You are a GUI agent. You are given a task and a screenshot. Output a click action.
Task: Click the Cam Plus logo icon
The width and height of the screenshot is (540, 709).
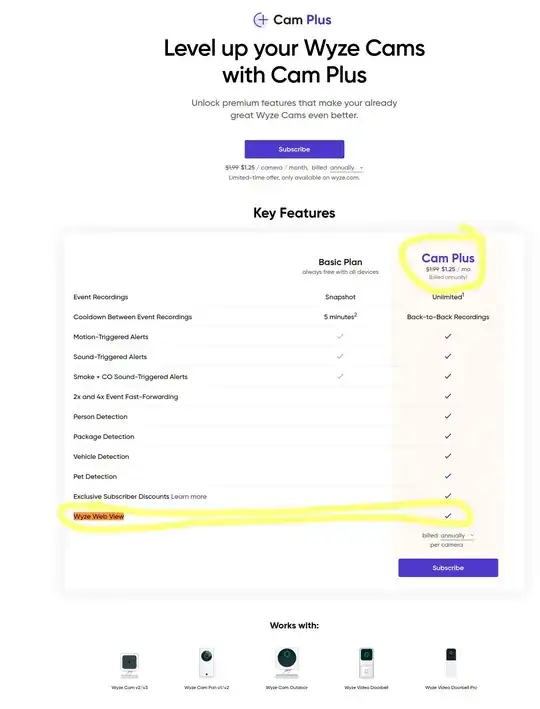261,20
